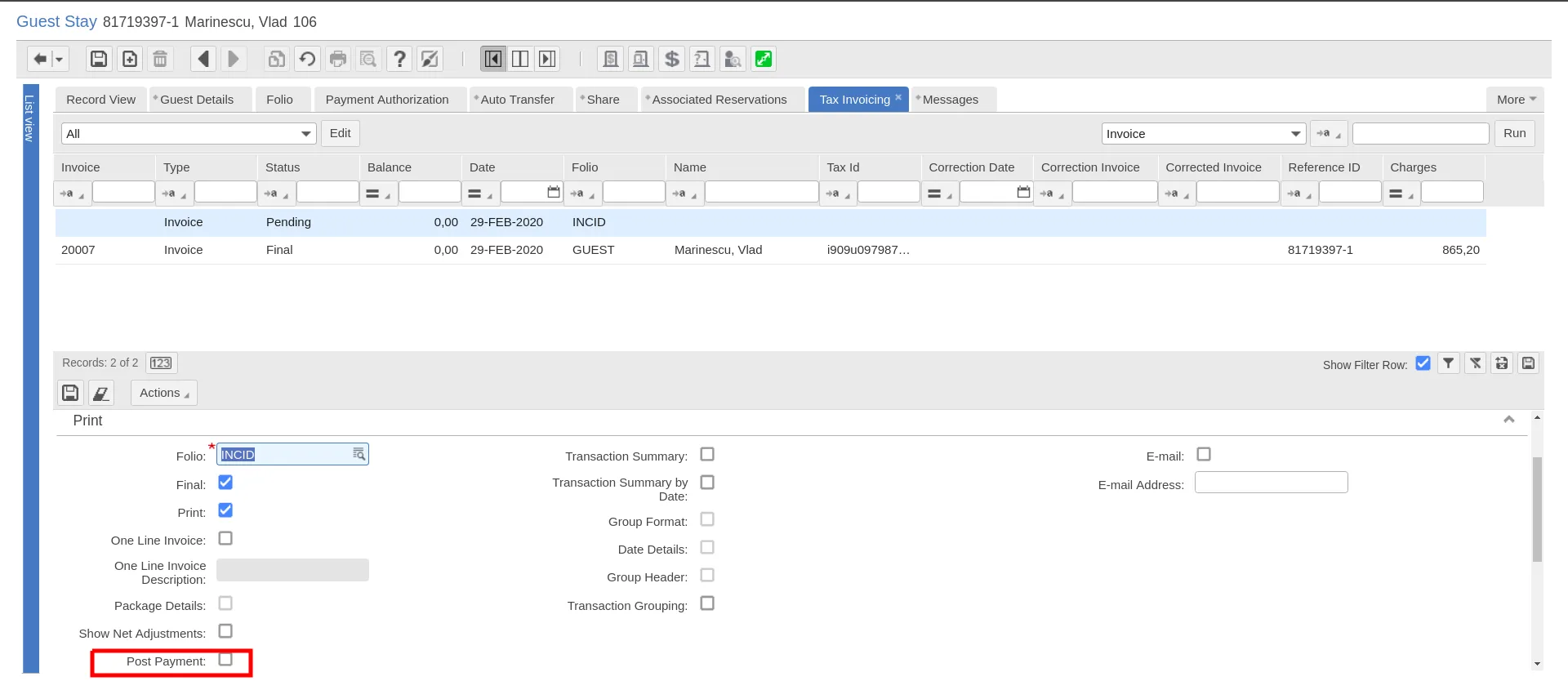Open the Help question mark icon
This screenshot has width=1568, height=681.
point(399,59)
